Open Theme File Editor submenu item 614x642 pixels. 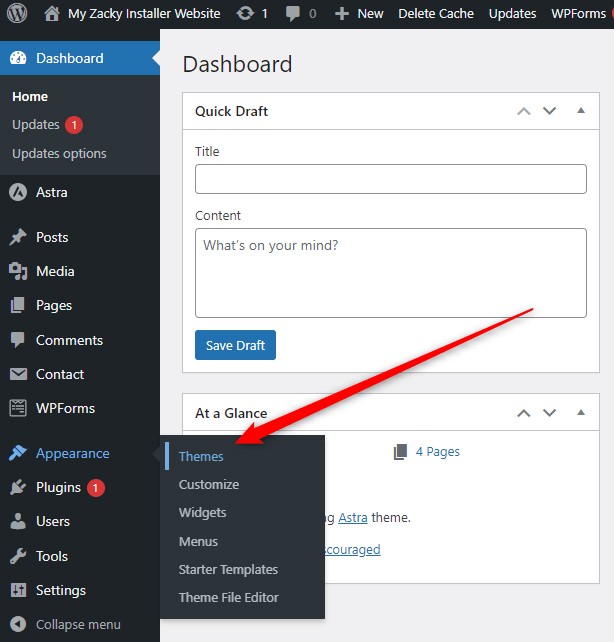228,597
